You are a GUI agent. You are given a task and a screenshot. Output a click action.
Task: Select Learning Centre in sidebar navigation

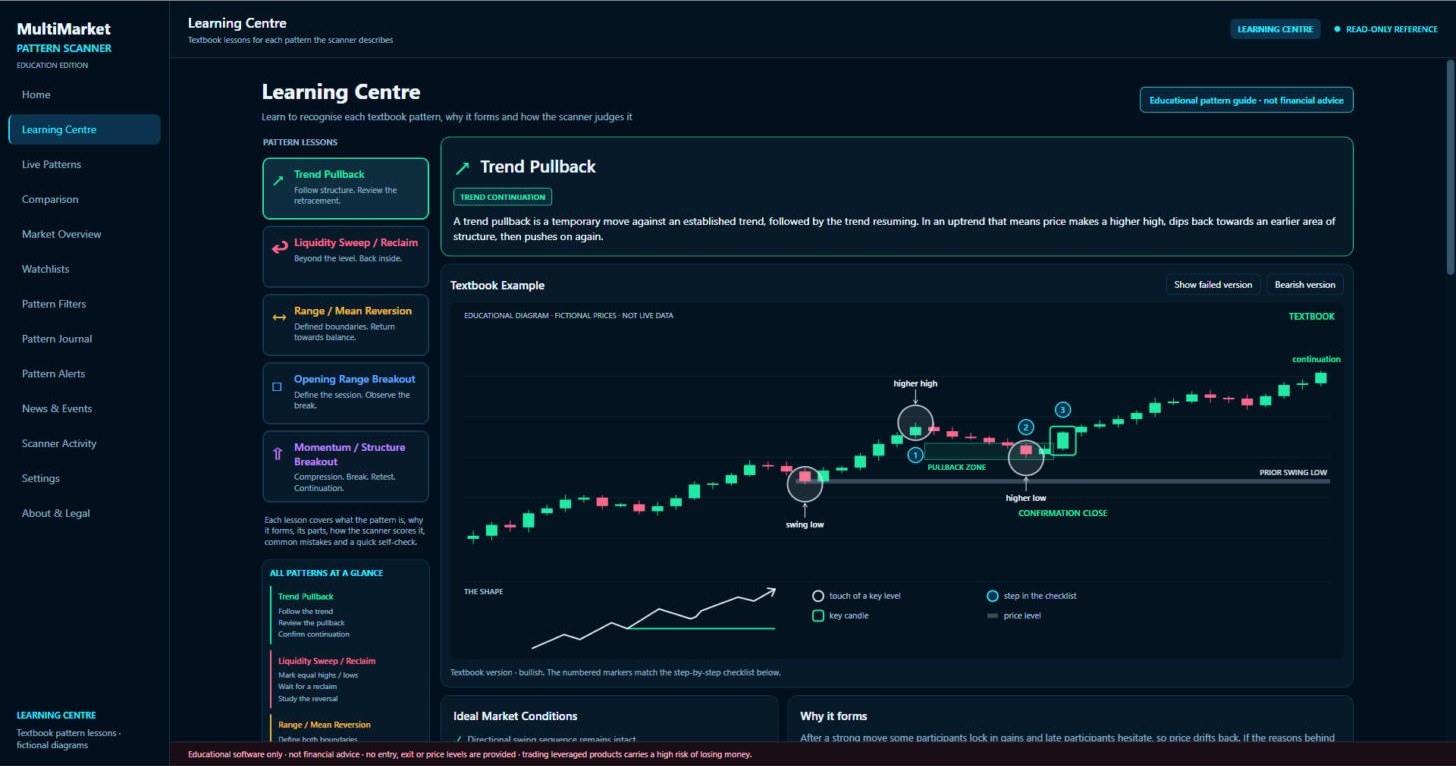[x=84, y=130]
